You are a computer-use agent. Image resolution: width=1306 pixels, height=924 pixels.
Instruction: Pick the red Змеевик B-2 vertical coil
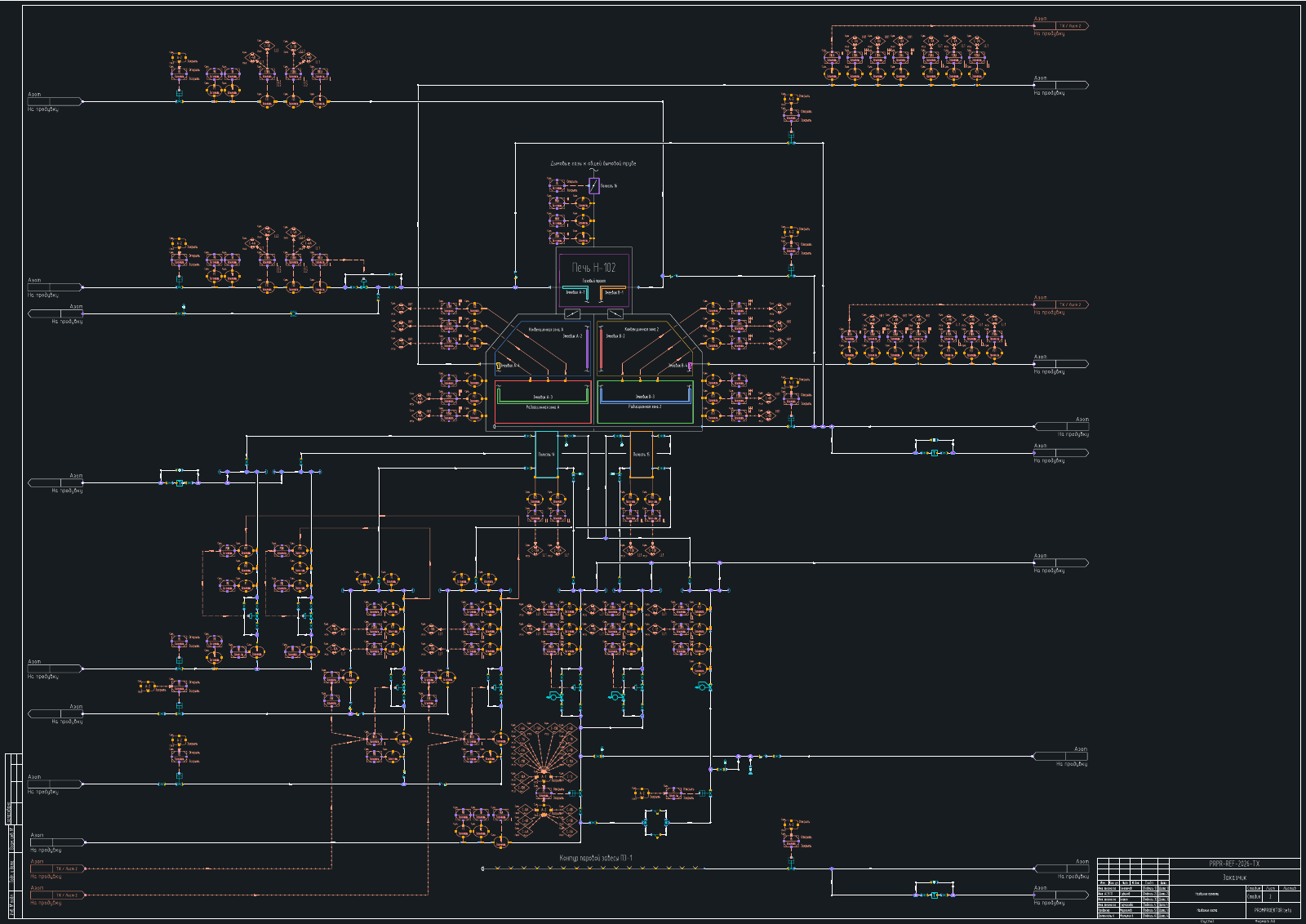click(601, 349)
